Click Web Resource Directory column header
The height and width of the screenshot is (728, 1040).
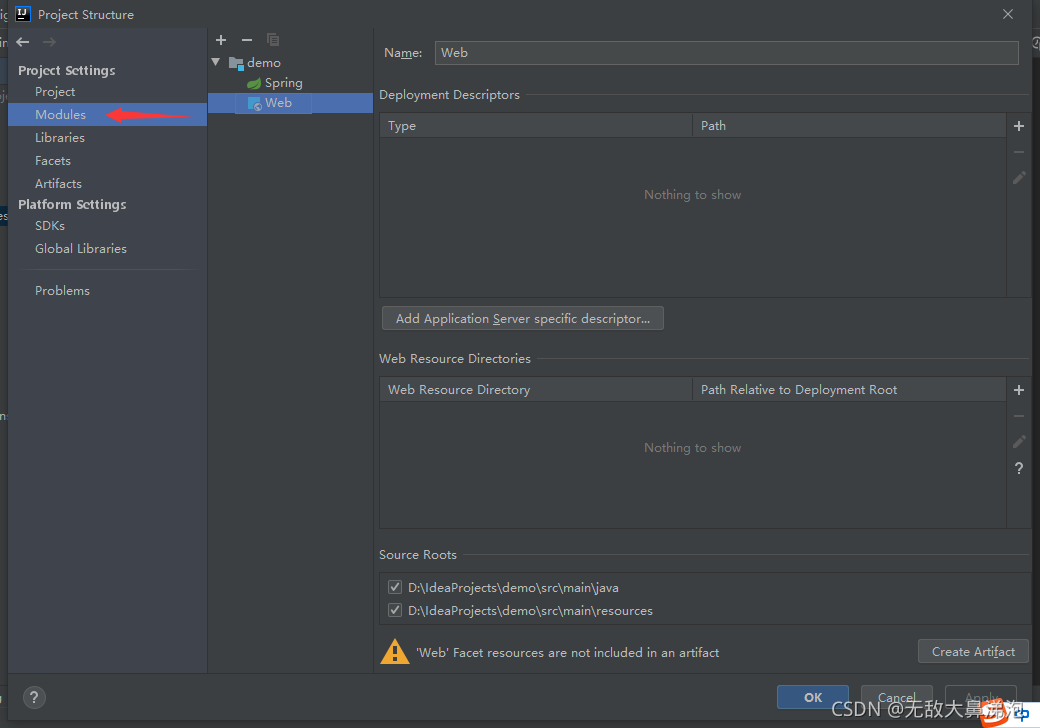point(536,389)
